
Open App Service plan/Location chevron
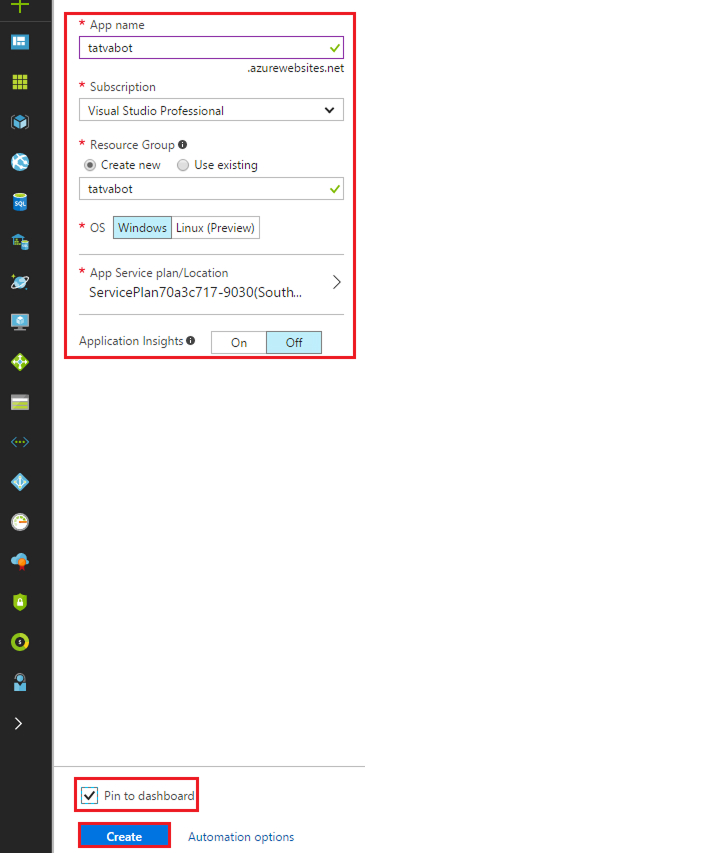[x=337, y=282]
